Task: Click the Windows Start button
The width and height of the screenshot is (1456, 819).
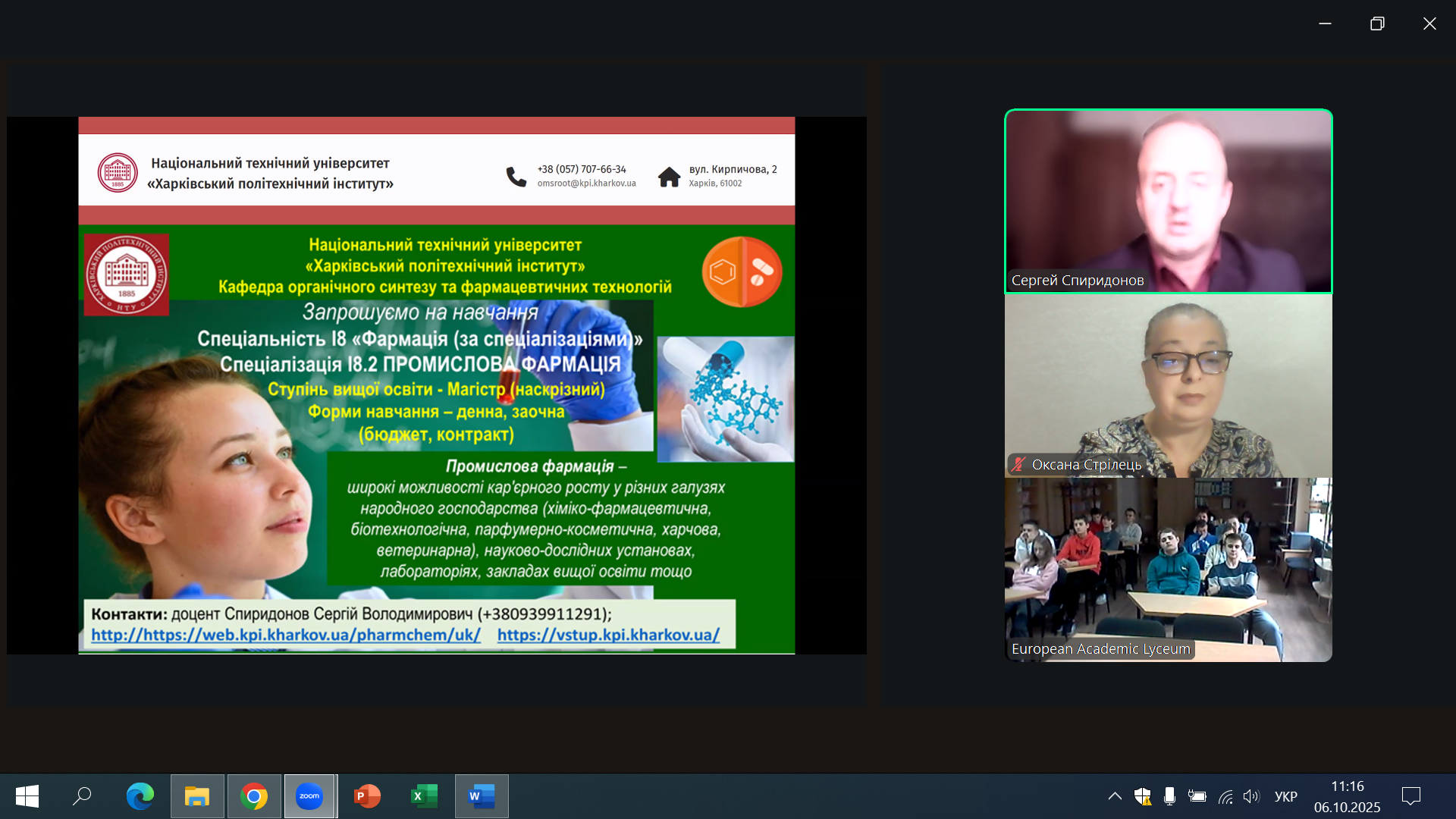Action: (27, 796)
